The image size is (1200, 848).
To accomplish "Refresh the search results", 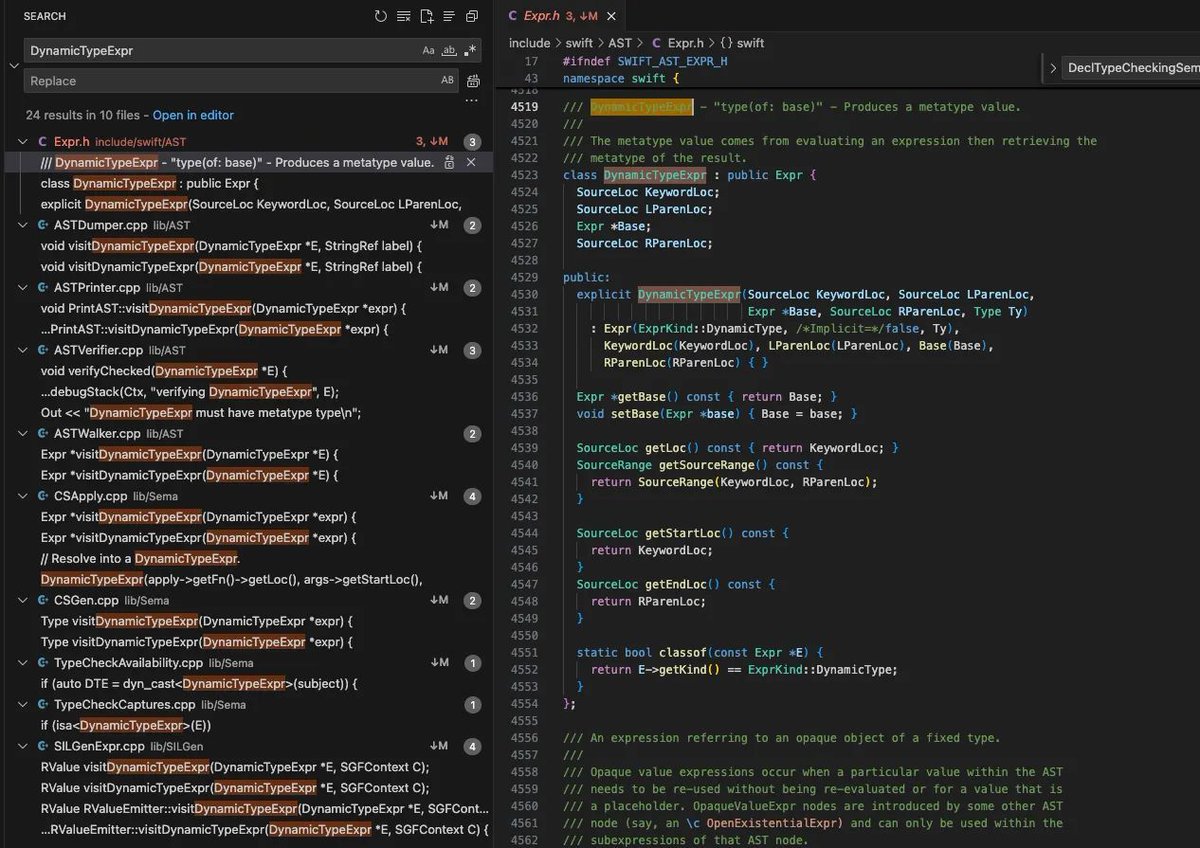I will (x=381, y=16).
